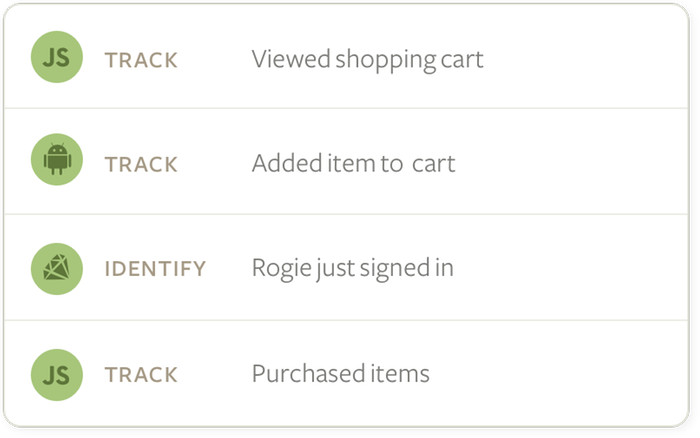Screen dimensions: 700x438
Task: Click the word Added in the Android event
Action: 287,163
